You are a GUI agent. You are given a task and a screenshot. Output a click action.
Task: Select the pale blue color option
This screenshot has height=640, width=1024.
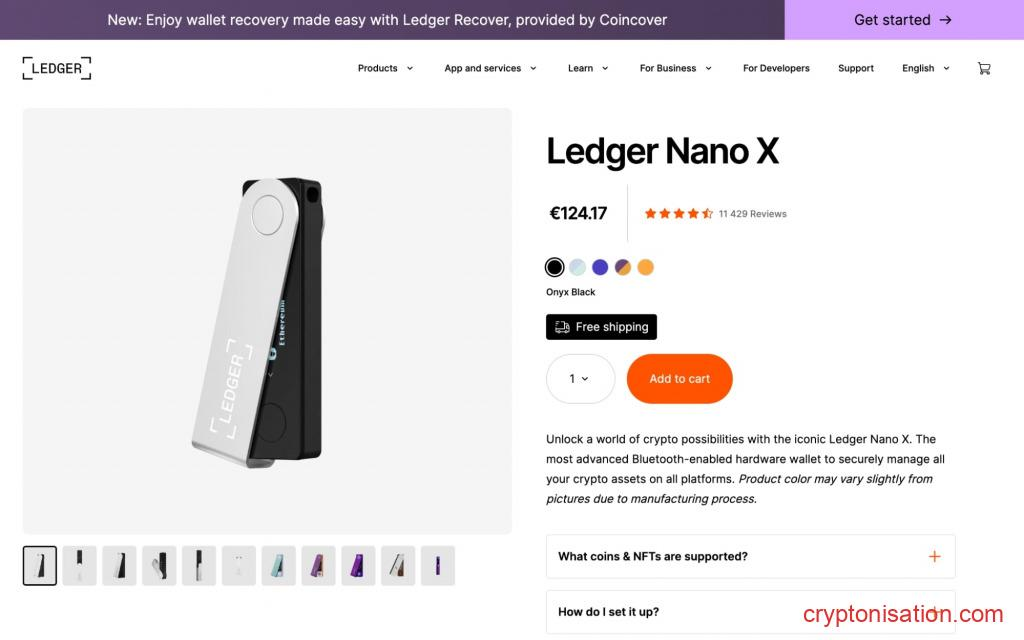point(577,267)
